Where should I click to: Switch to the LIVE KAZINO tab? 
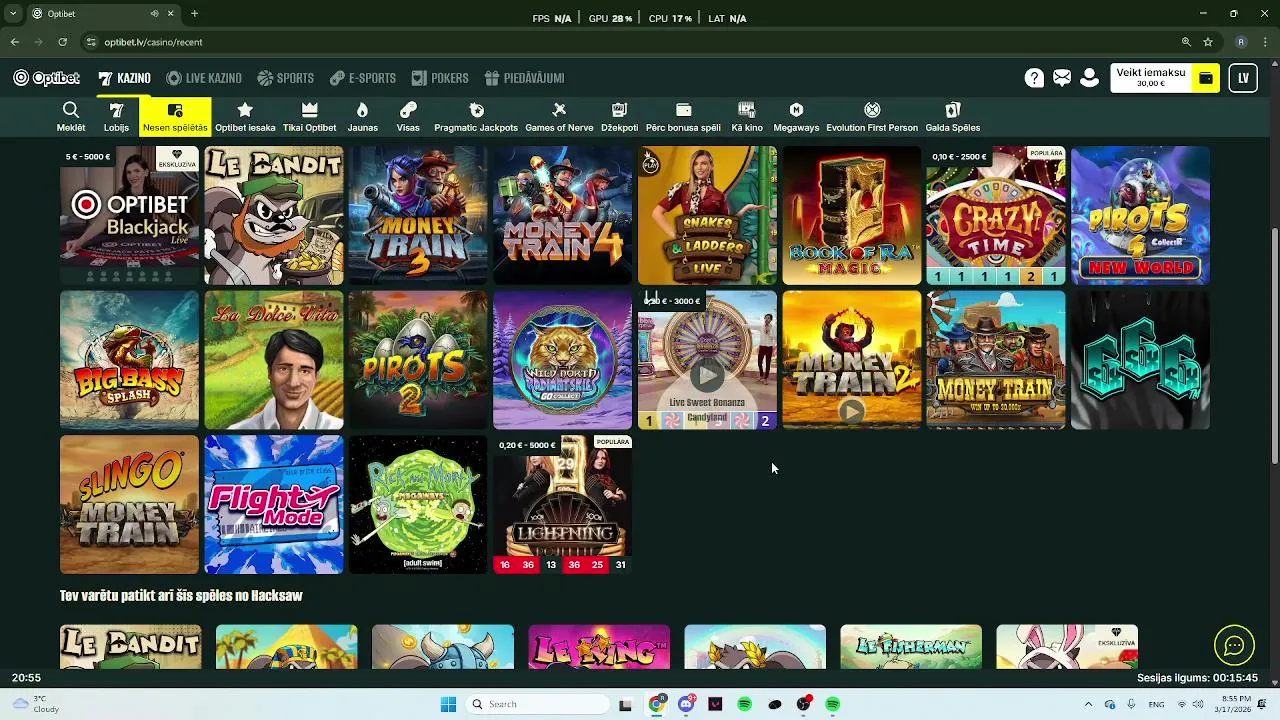[204, 78]
